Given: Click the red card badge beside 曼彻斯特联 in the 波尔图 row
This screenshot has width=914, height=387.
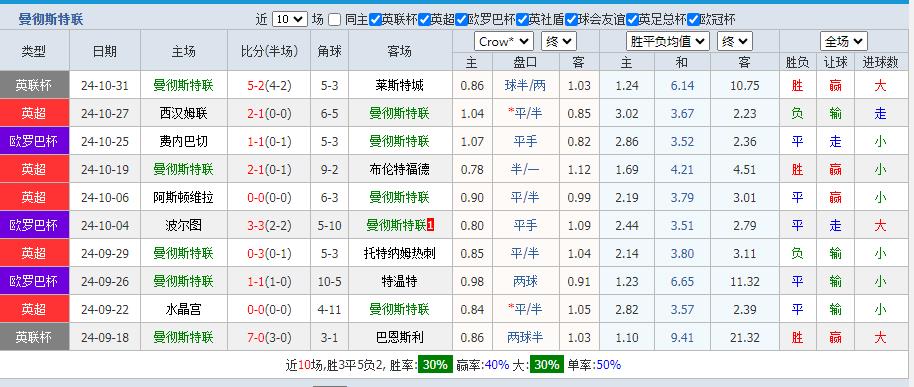Looking at the screenshot, I should point(430,225).
